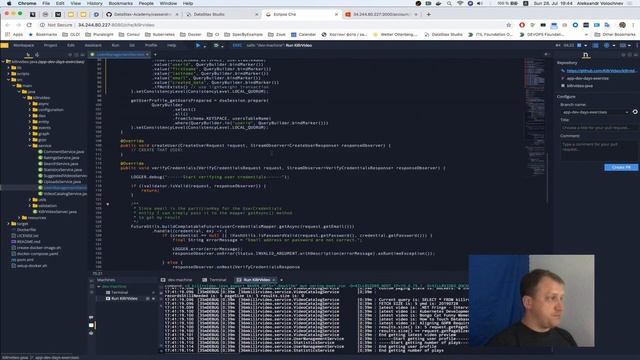The image size is (640, 360).
Task: Open the Workspace menu
Action: pos(24,45)
